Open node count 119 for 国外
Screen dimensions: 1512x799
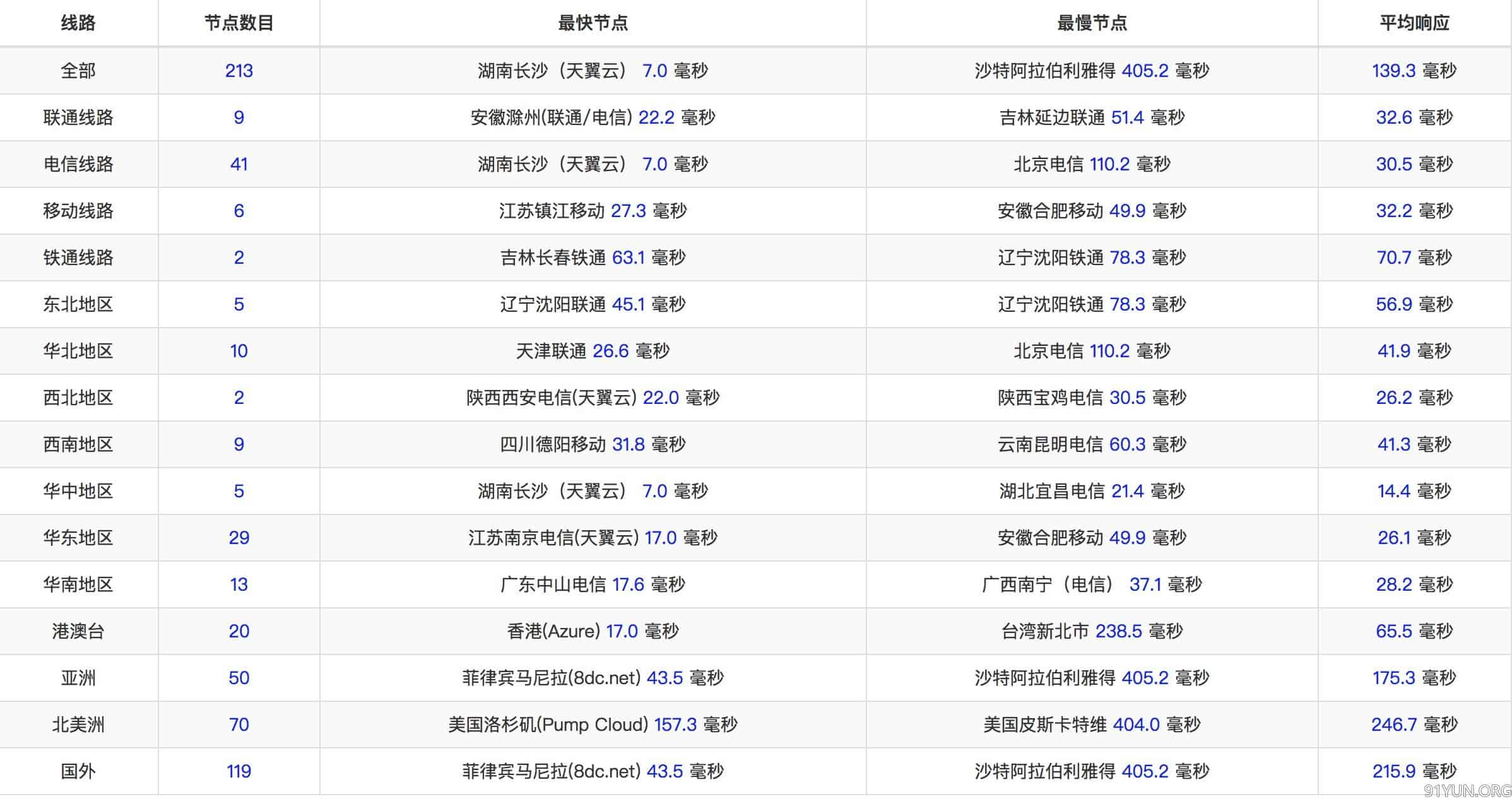coord(239,771)
